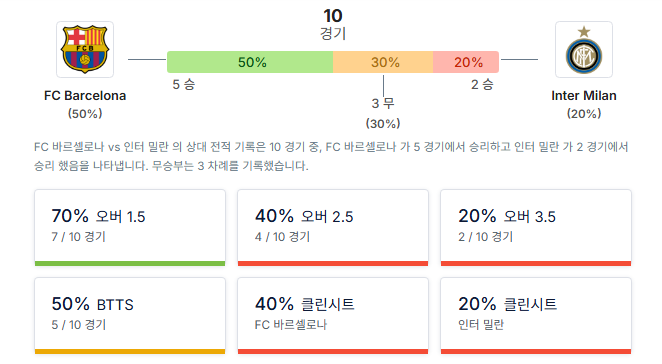This screenshot has width=662, height=364.
Task: Open the 20% 클린시트 인터 밀란 card
Action: coord(536,315)
